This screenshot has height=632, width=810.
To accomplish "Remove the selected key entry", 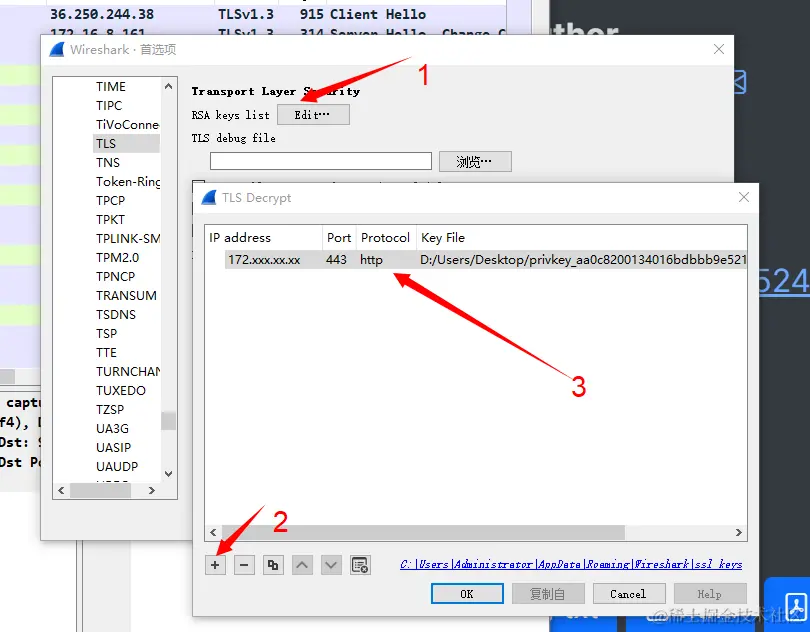I will [244, 565].
